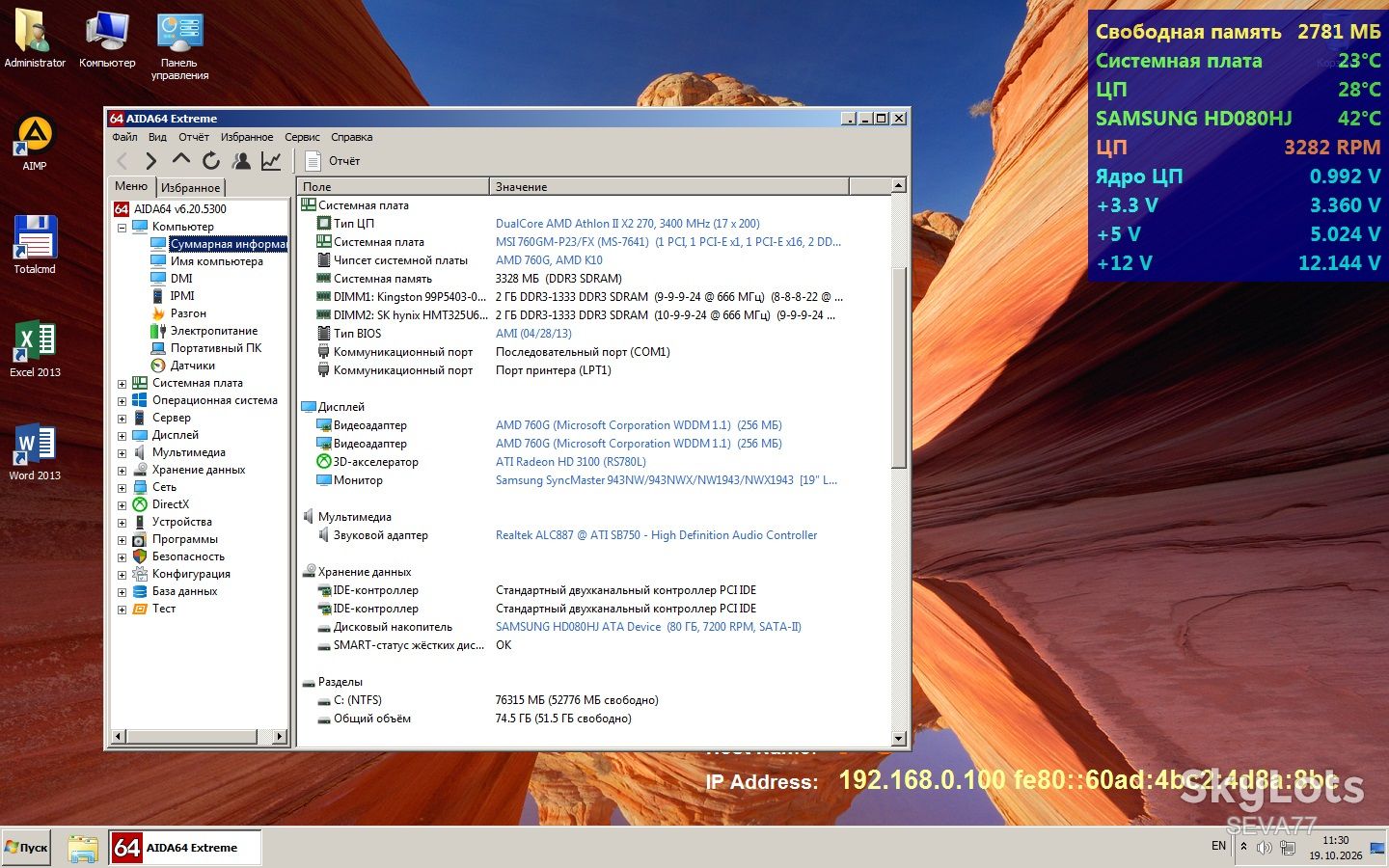Expand Дисплей tree node
1389x868 pixels.
(x=122, y=436)
